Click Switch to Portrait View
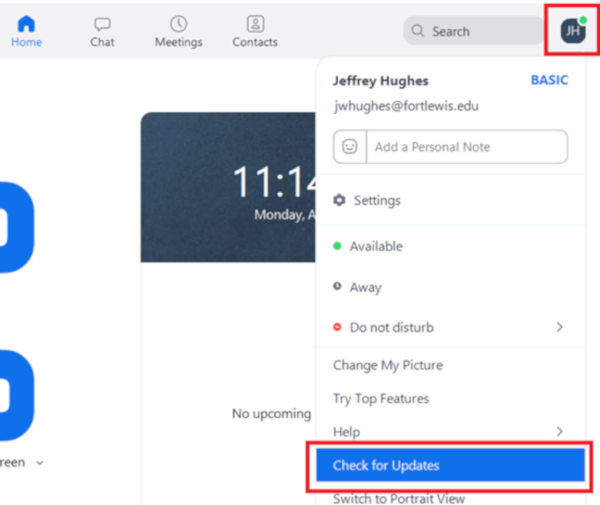 398,498
